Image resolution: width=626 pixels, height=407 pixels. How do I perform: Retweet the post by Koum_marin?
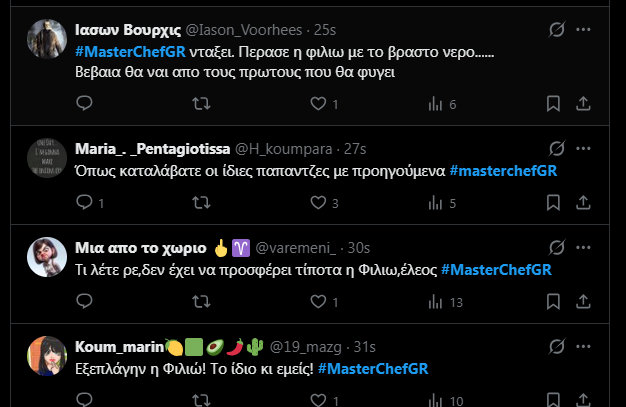point(201,401)
